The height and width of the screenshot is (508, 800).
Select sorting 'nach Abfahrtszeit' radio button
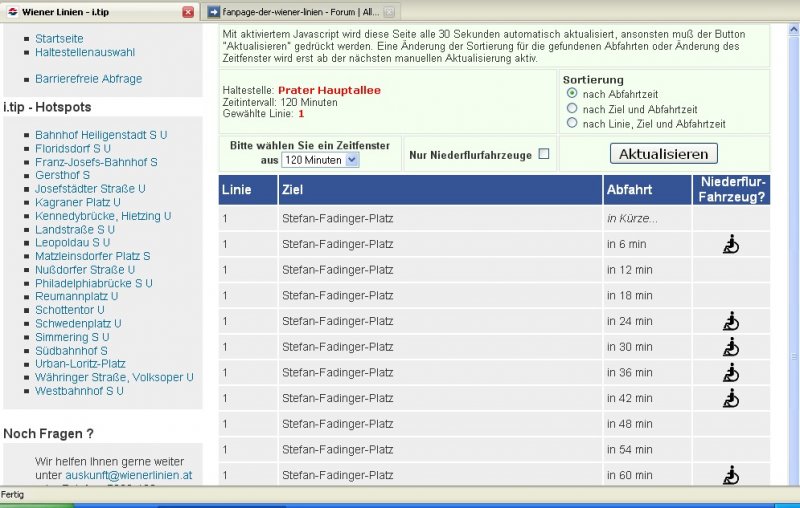[572, 93]
